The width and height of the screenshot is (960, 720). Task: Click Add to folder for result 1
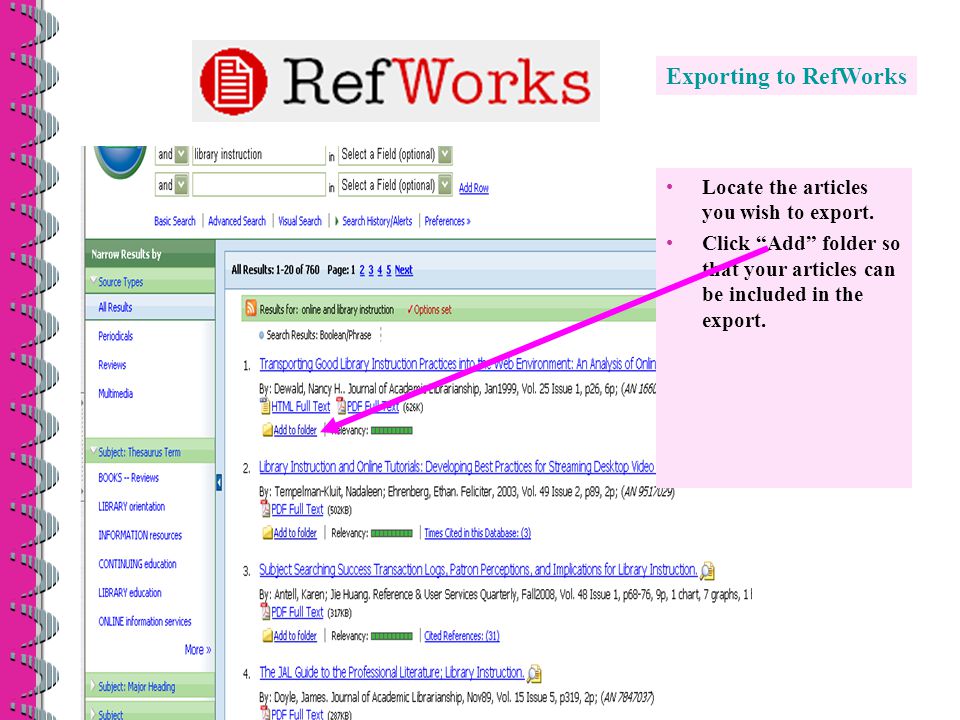tap(295, 430)
